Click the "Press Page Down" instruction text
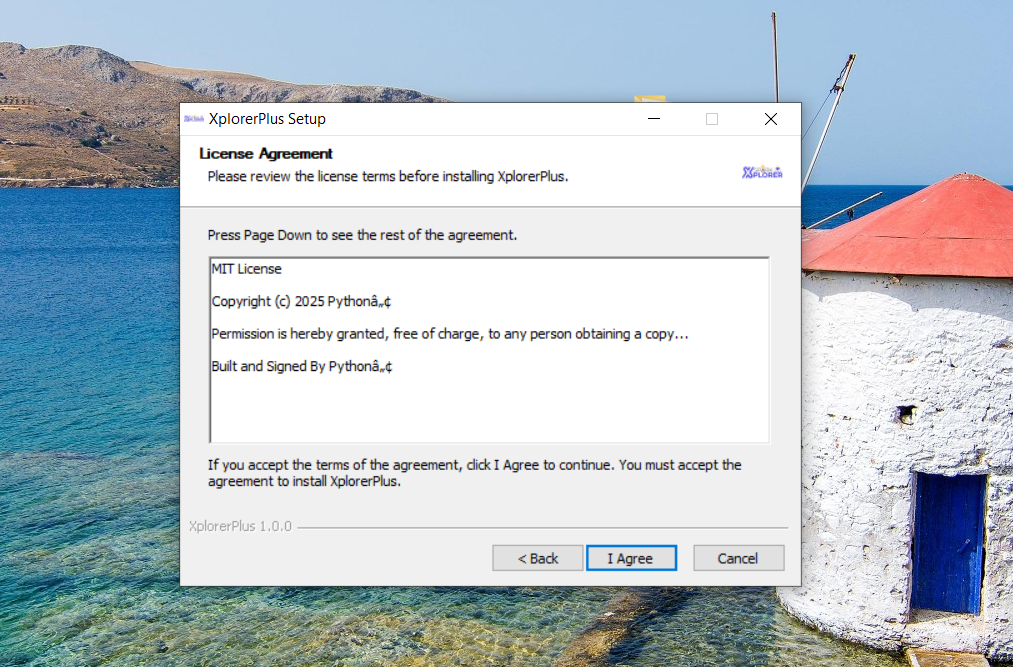This screenshot has width=1013, height=667. [x=362, y=235]
